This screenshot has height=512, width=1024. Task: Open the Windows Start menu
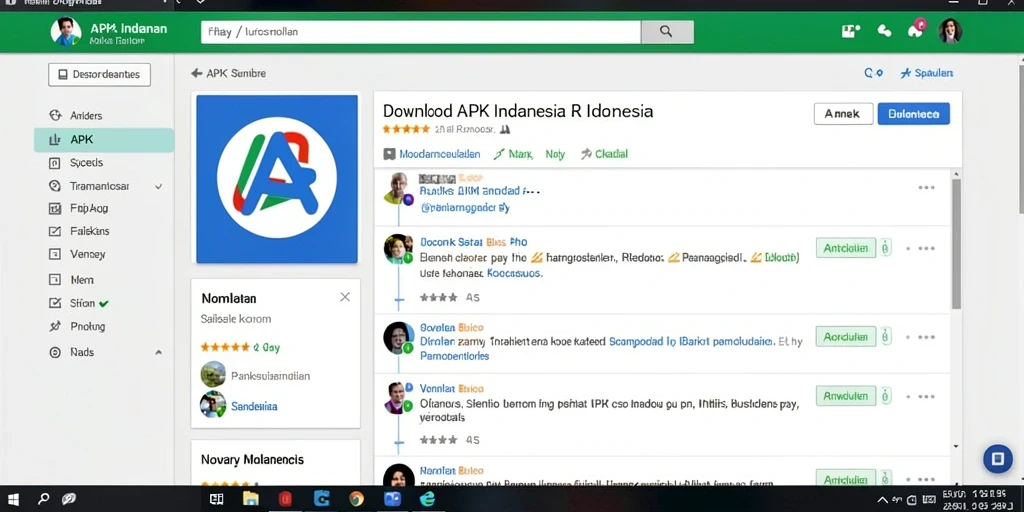(x=12, y=500)
